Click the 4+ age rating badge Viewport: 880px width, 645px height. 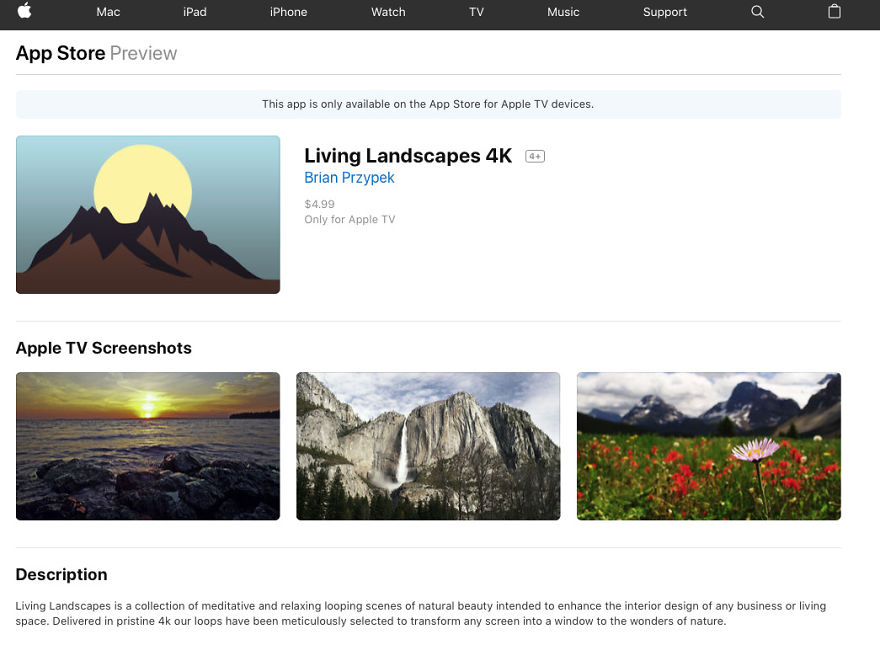point(536,155)
